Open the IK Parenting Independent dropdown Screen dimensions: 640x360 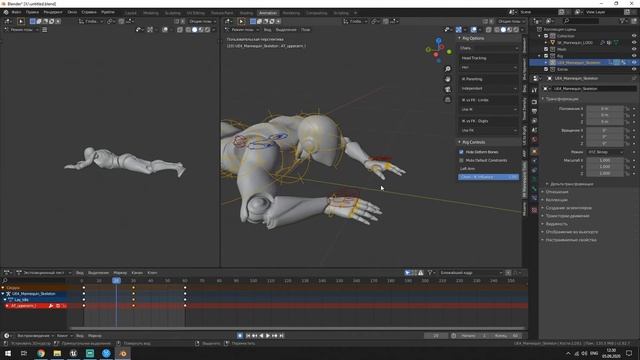(x=489, y=89)
